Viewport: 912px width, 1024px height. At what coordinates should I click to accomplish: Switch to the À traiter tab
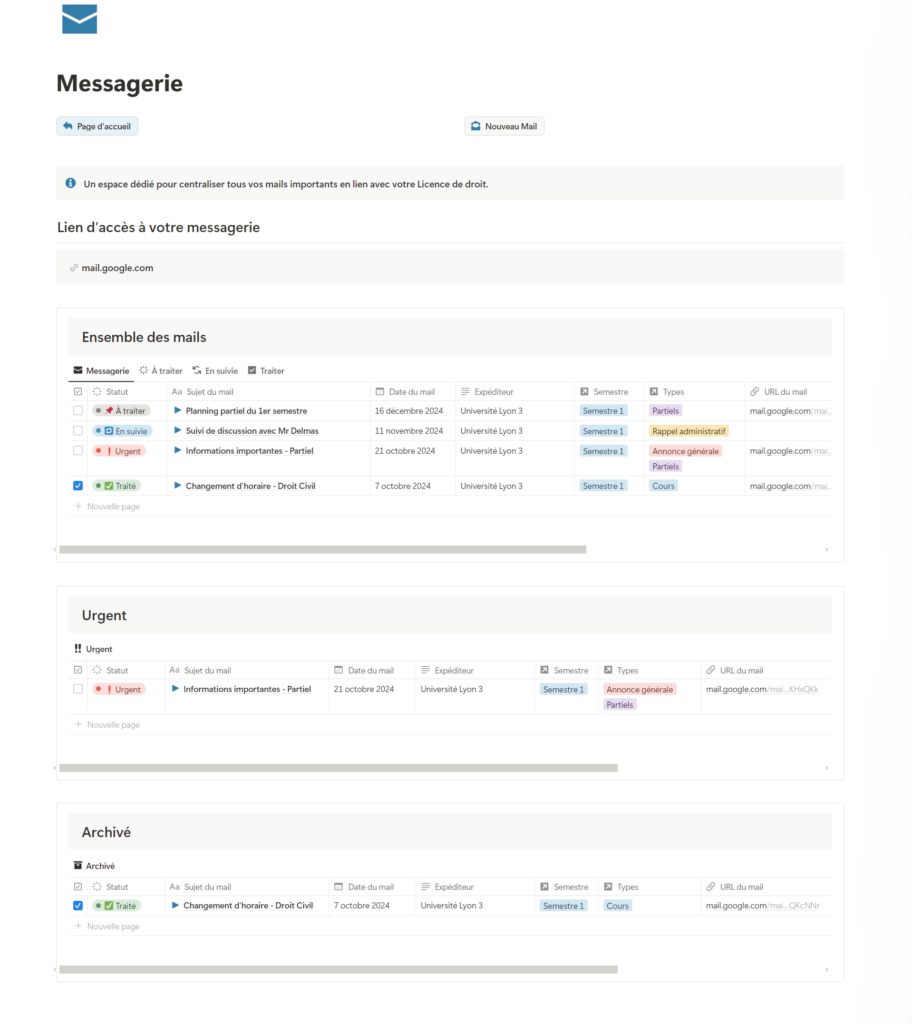coord(161,371)
